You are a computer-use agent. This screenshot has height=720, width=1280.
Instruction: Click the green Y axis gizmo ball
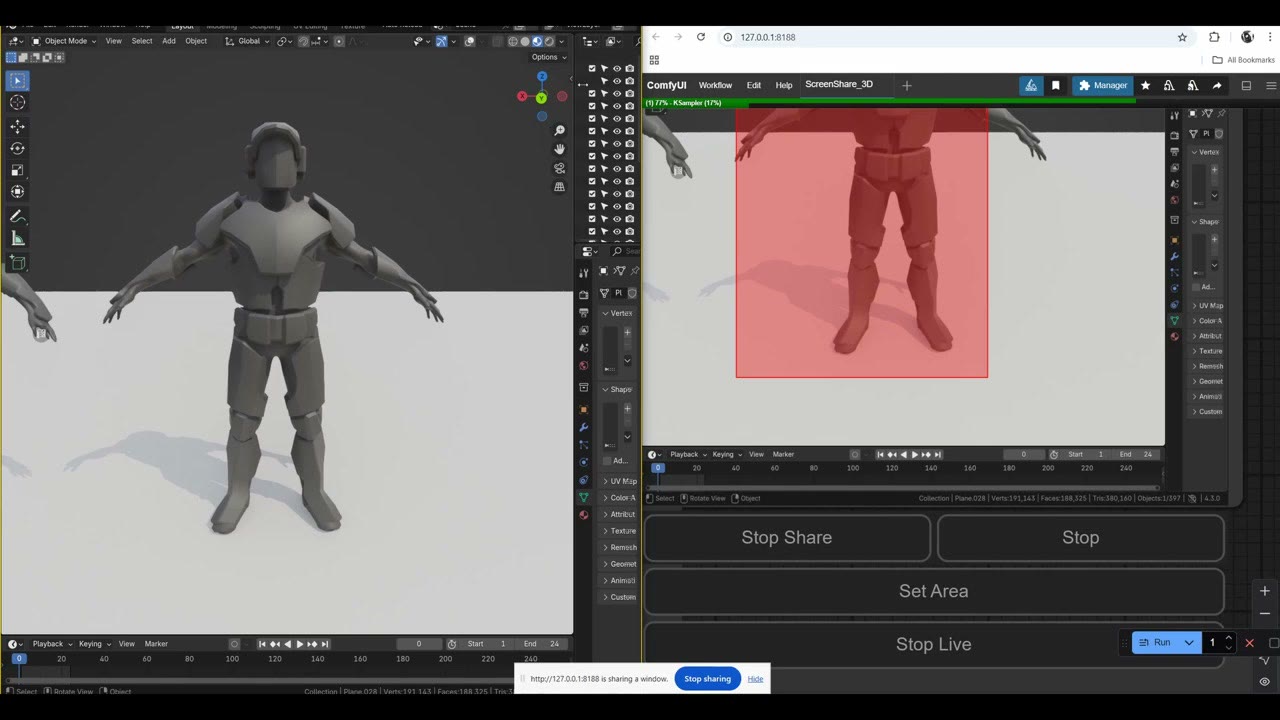541,98
